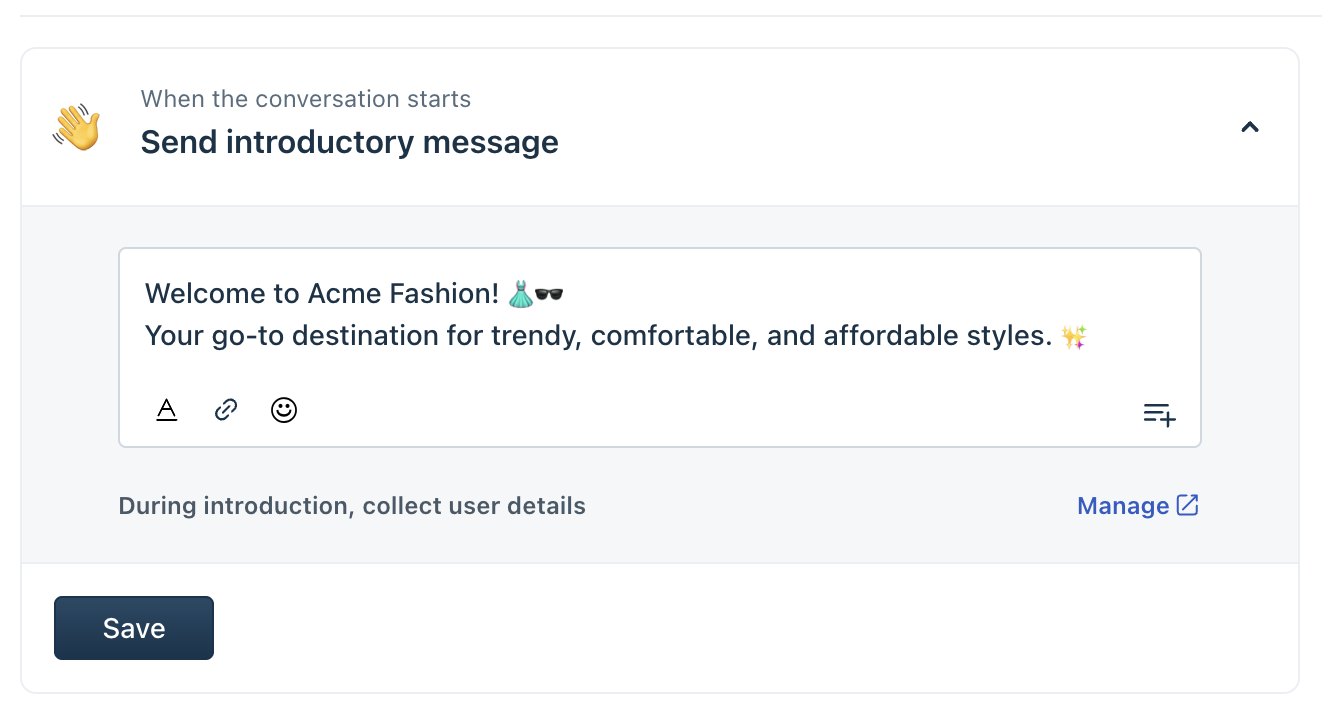Click the dress emoji in the message
The image size is (1322, 714).
click(x=520, y=294)
